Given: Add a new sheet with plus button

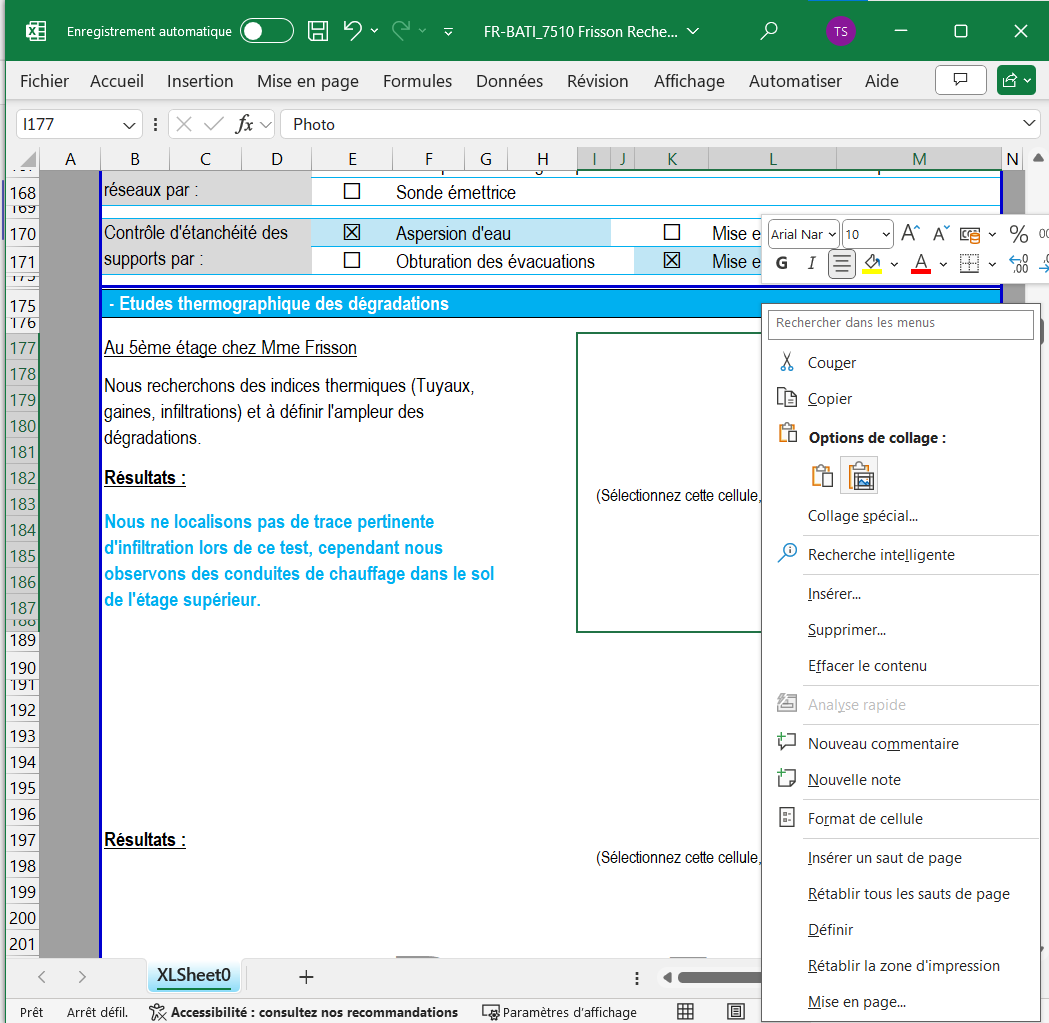Looking at the screenshot, I should [306, 977].
